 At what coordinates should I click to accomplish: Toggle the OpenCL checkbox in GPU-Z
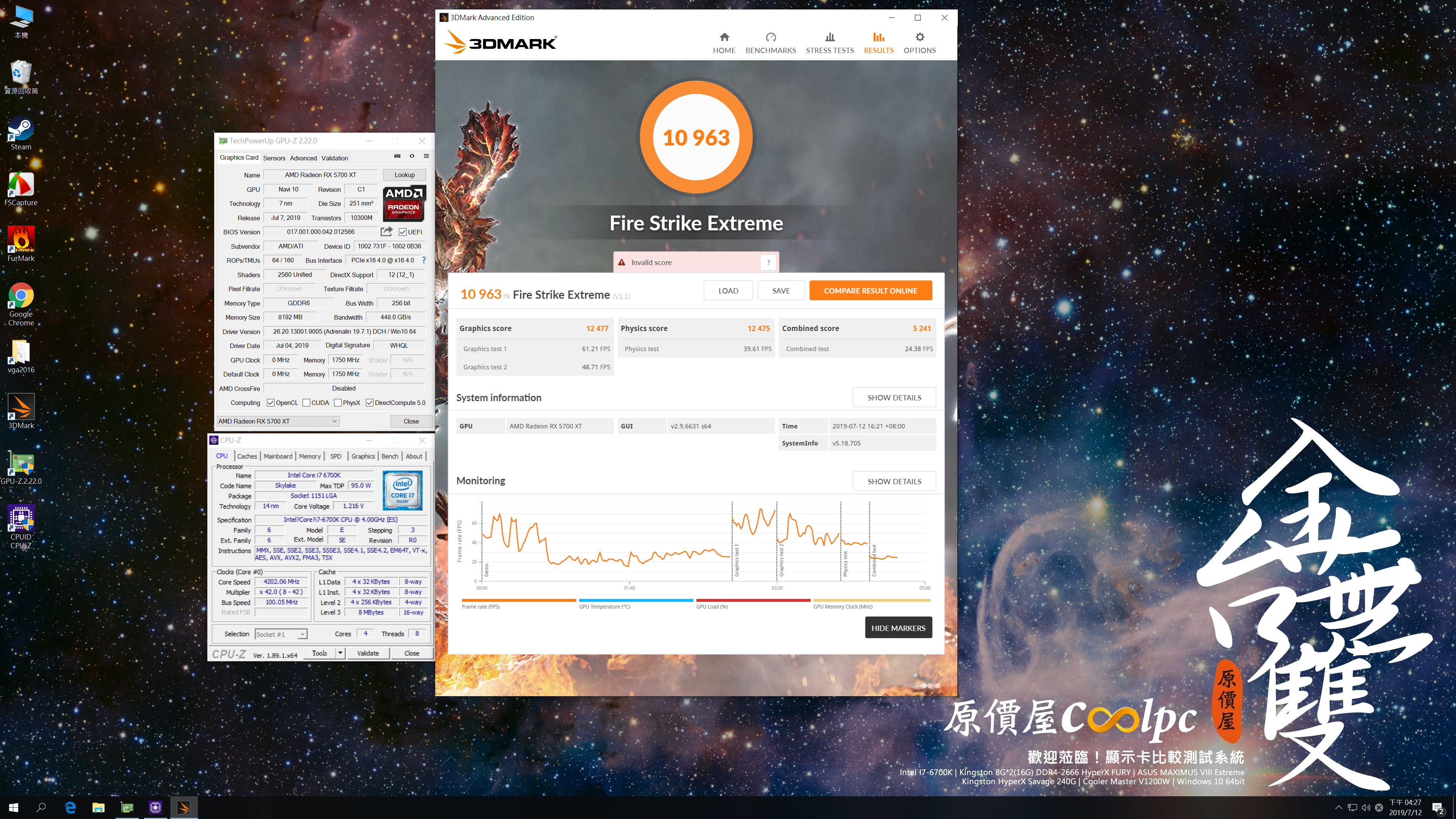click(x=270, y=402)
